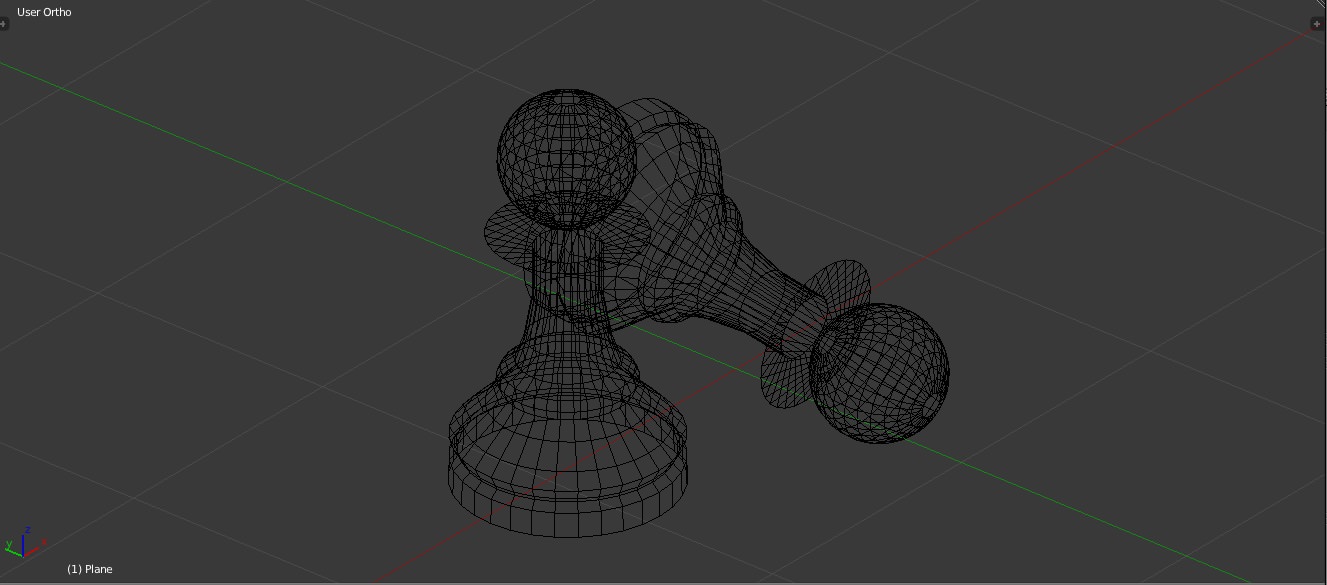
Task: Click the area split corner widget at top-right
Action: click(x=1319, y=6)
